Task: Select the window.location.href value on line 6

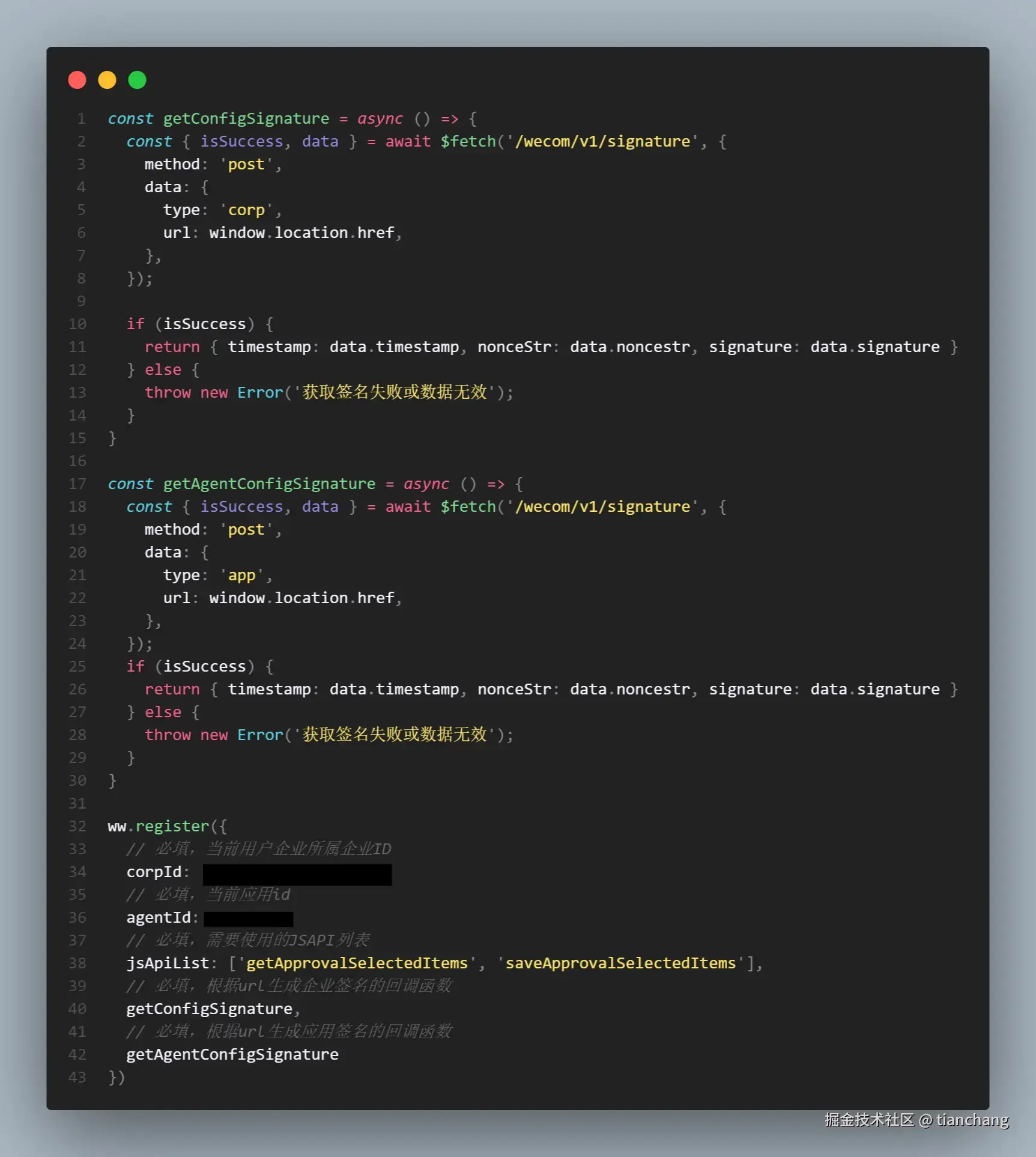Action: [x=303, y=232]
